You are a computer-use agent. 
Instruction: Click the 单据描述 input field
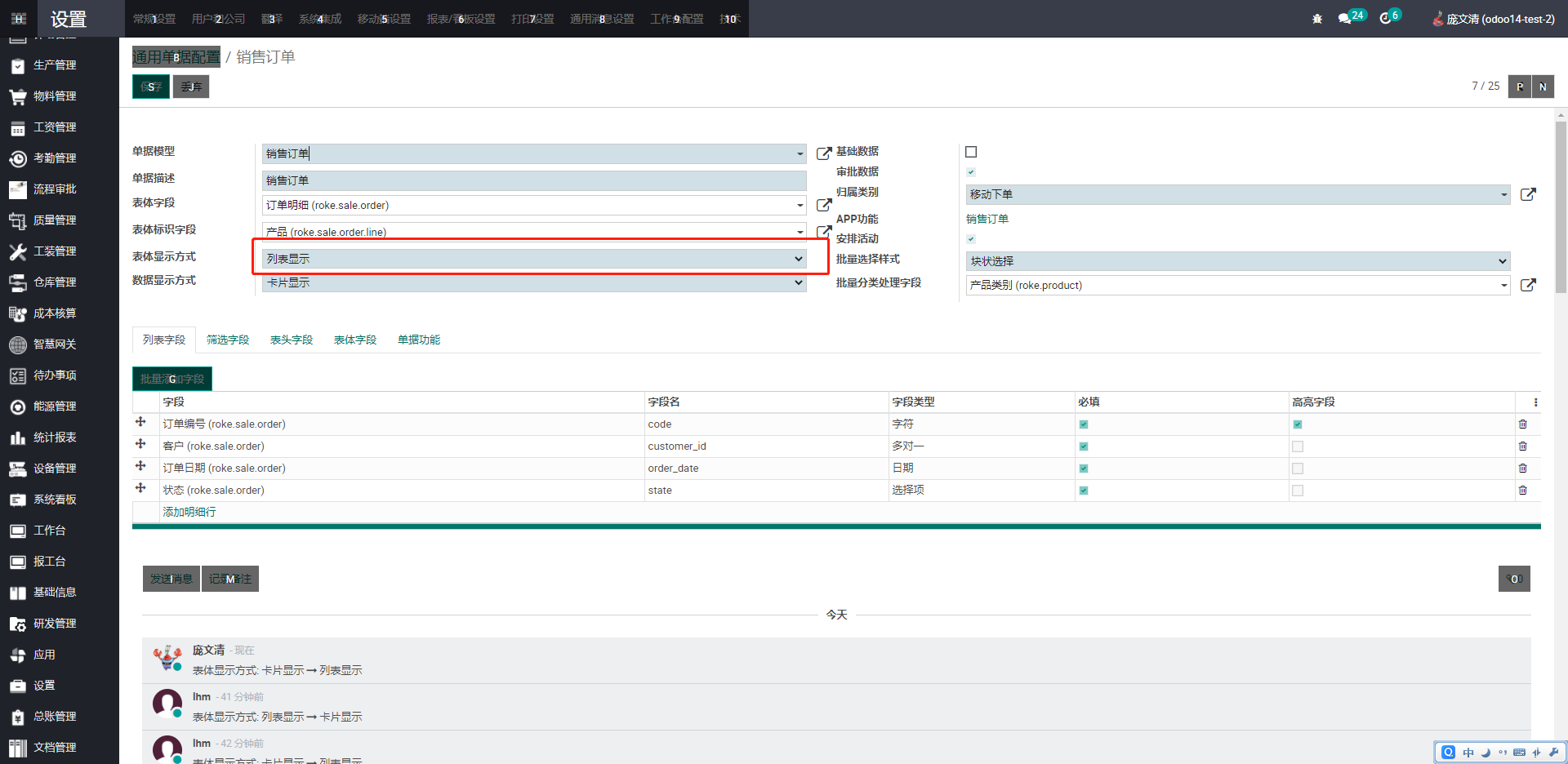tap(534, 180)
